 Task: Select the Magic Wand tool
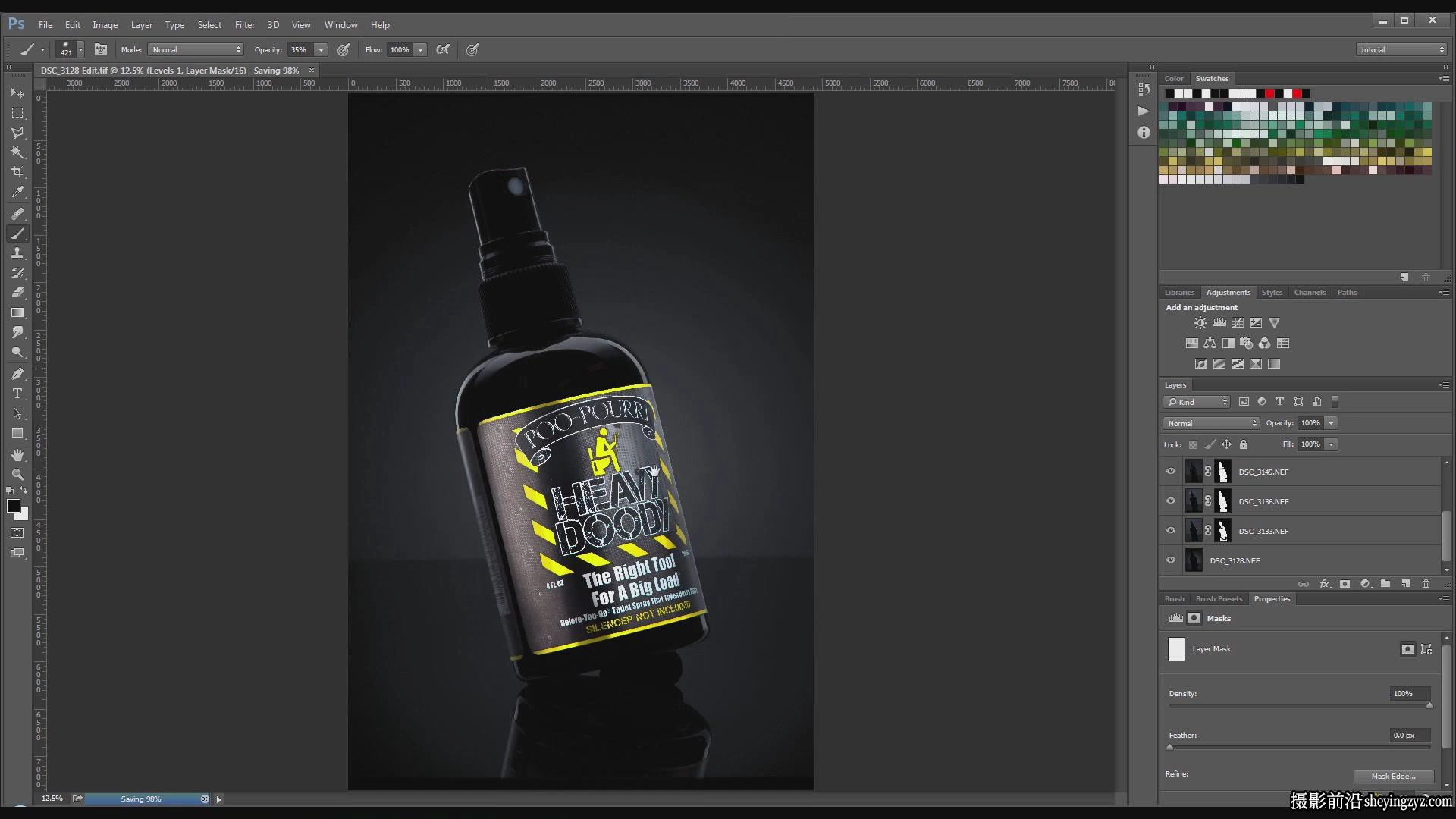[17, 152]
